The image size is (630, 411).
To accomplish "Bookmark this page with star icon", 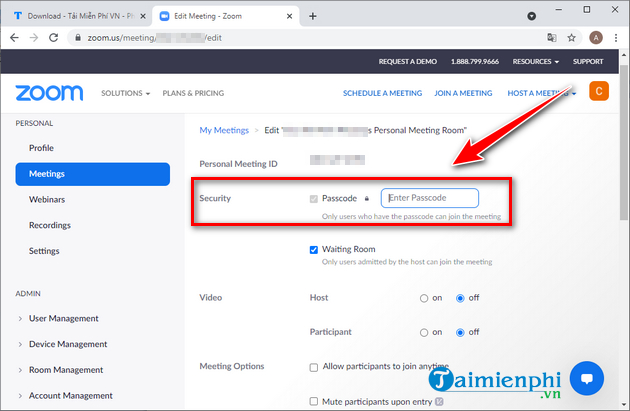I will pos(572,37).
